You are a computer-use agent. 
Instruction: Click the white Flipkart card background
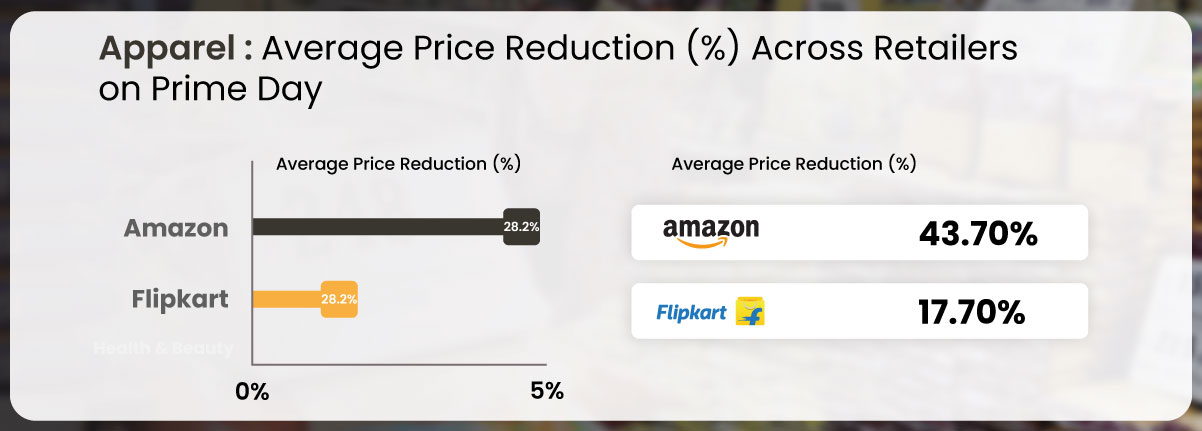coord(859,311)
